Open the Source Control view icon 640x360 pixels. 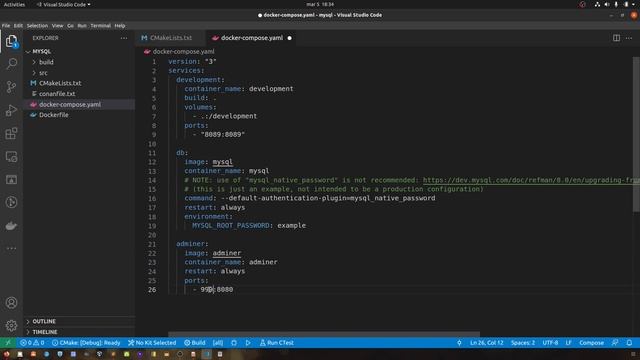11,87
